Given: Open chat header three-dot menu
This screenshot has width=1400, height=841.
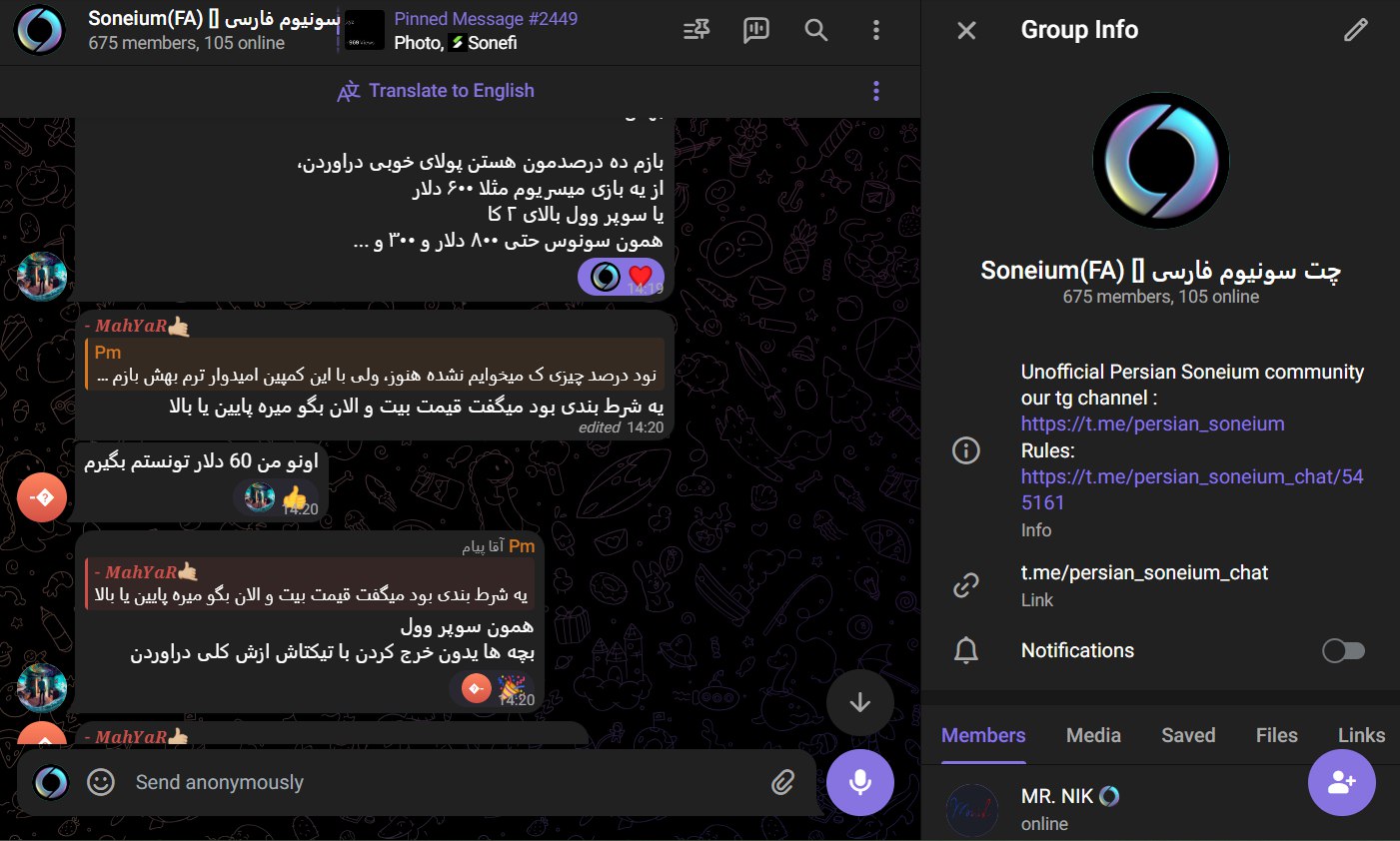Looking at the screenshot, I should 876,30.
